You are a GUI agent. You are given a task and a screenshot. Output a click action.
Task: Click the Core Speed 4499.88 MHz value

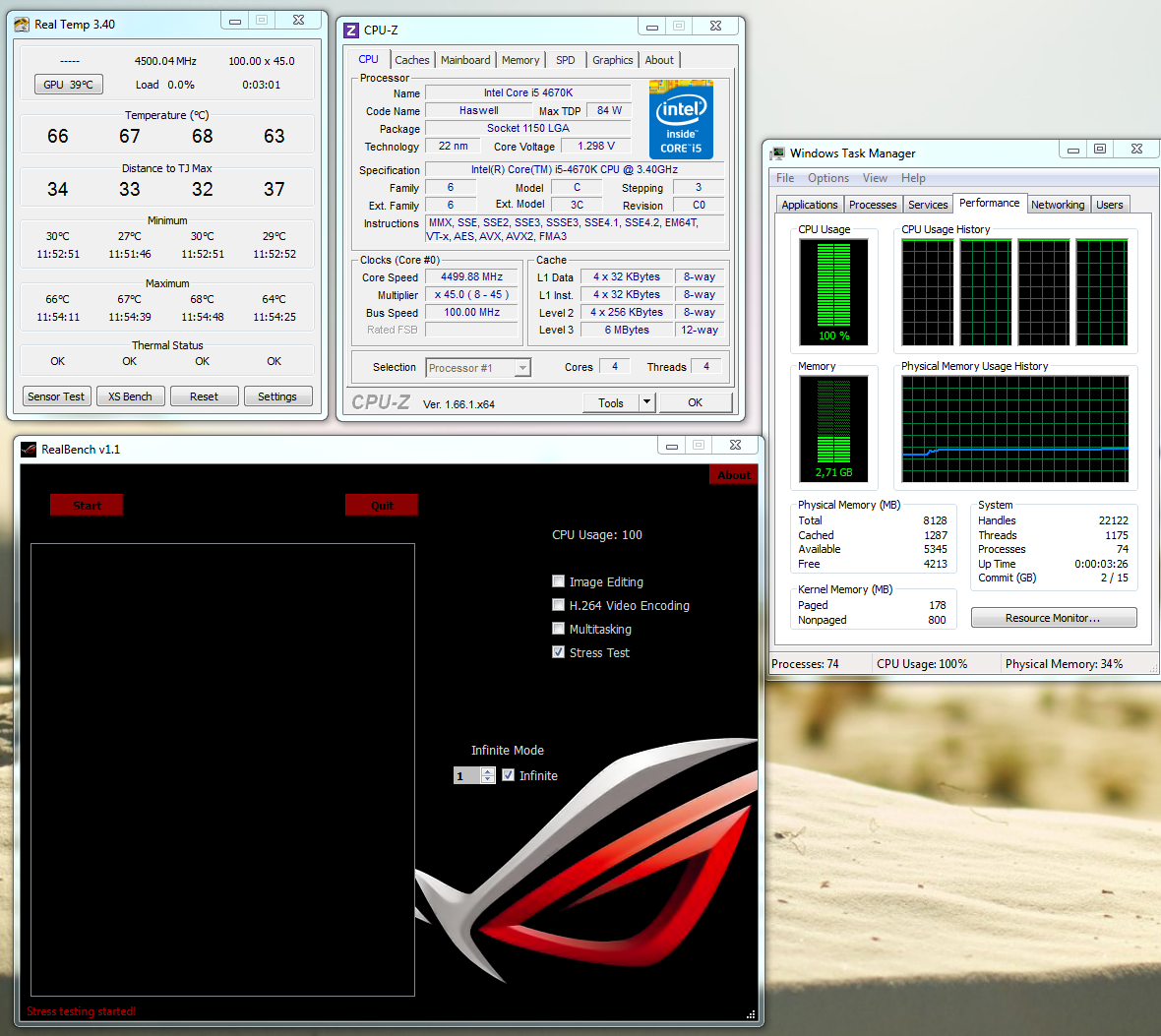coord(471,277)
